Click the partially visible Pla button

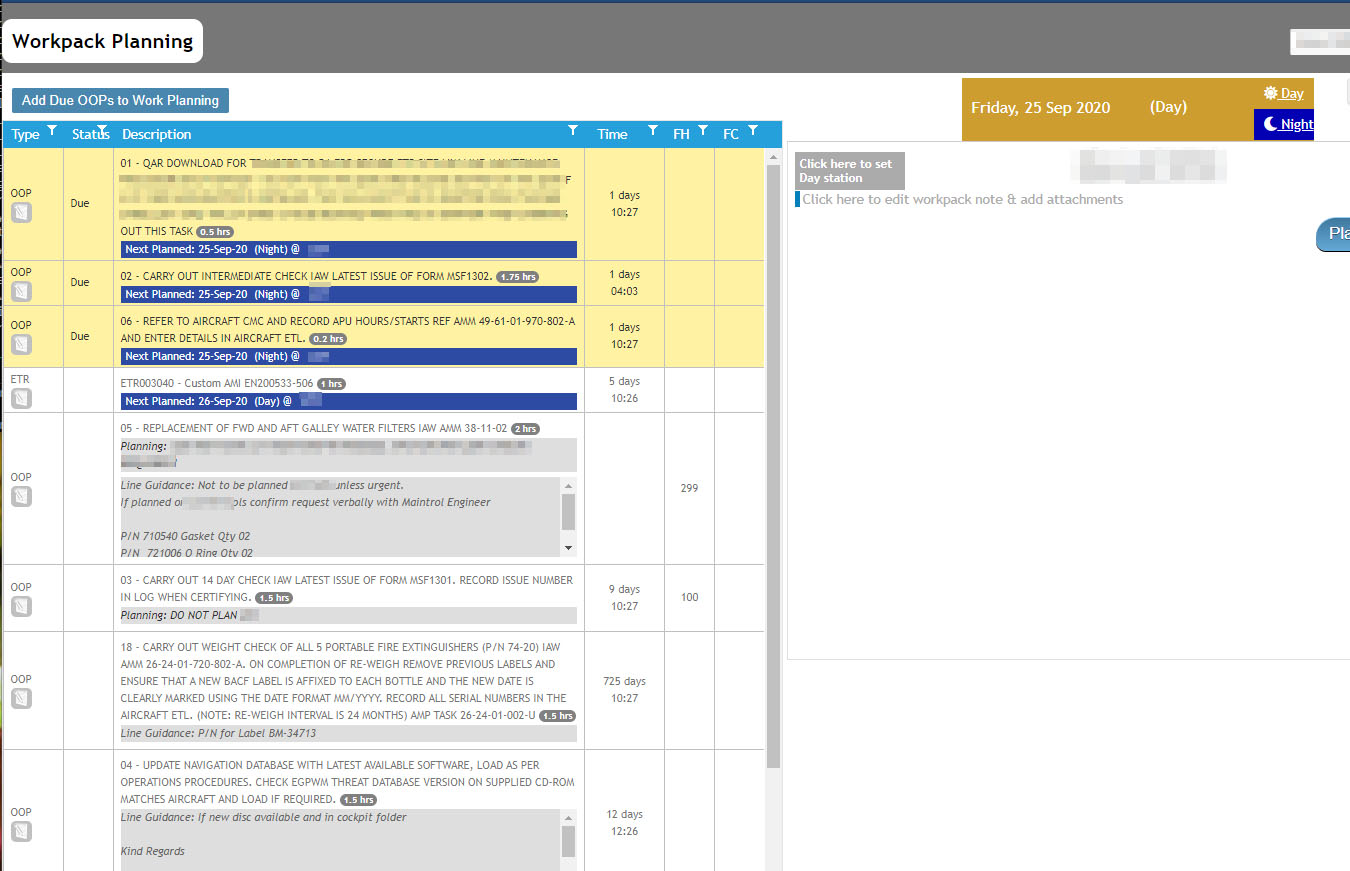tap(1333, 234)
